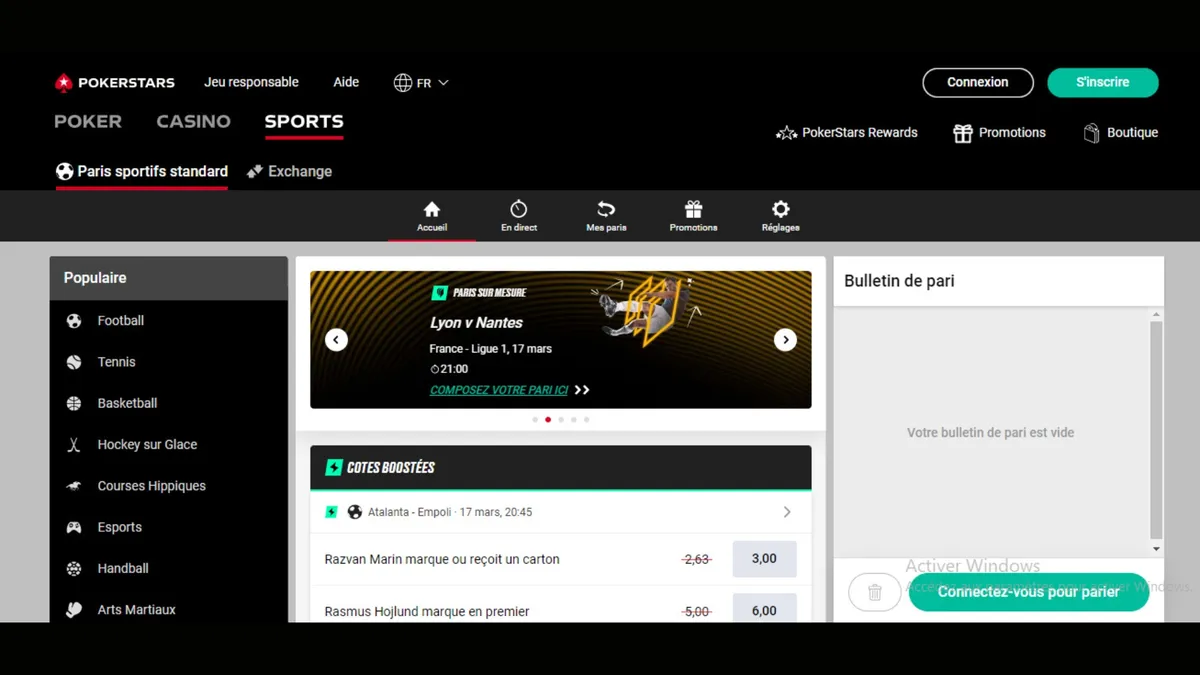Select the third carousel dot indicator
1200x675 pixels.
pos(561,420)
